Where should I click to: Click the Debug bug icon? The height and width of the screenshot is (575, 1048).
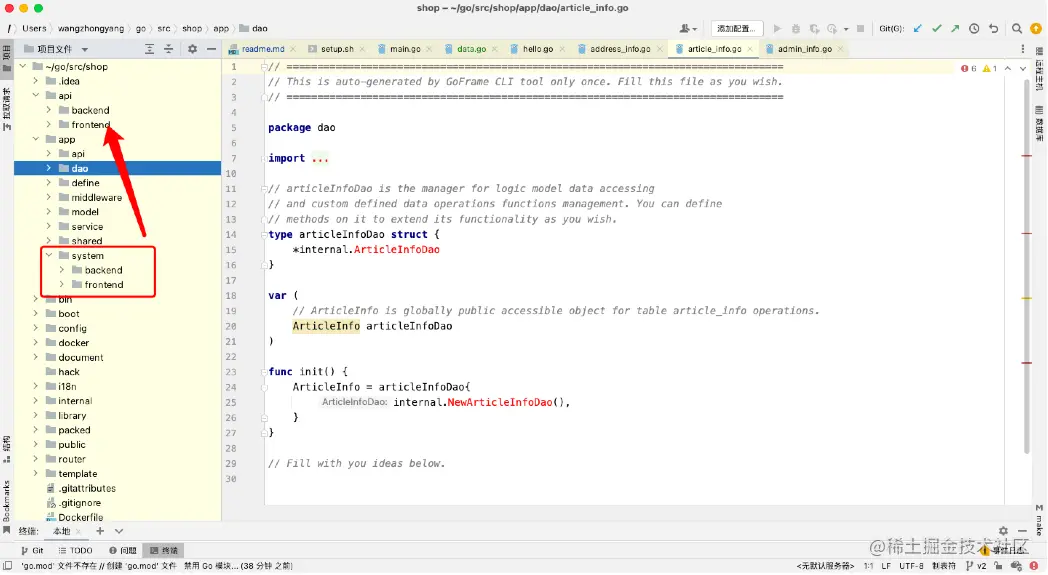795,29
